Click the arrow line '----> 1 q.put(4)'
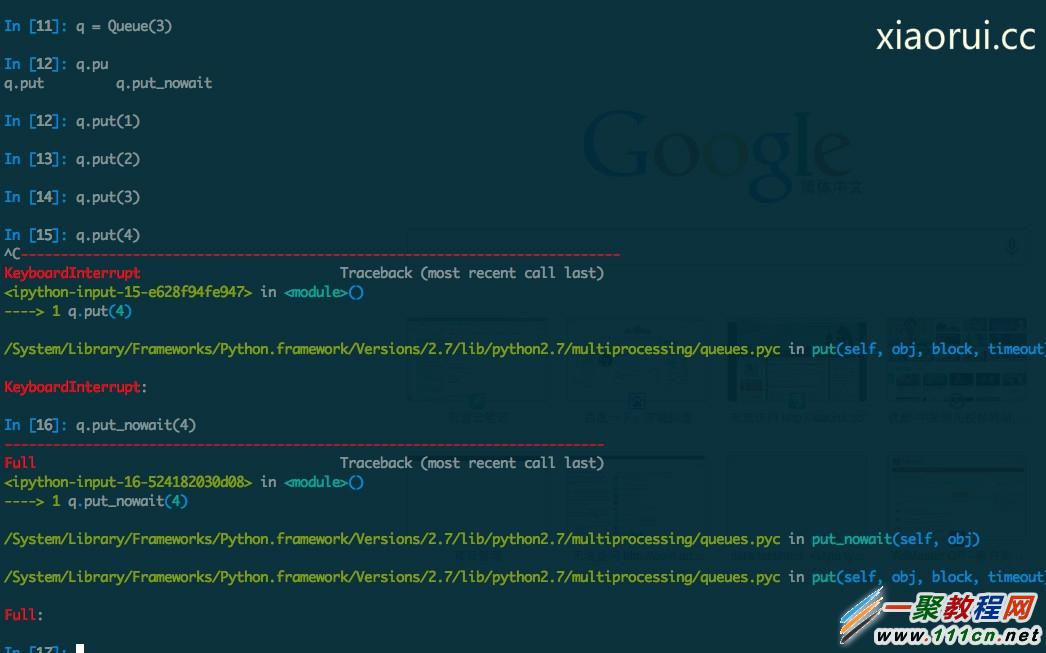 68,311
